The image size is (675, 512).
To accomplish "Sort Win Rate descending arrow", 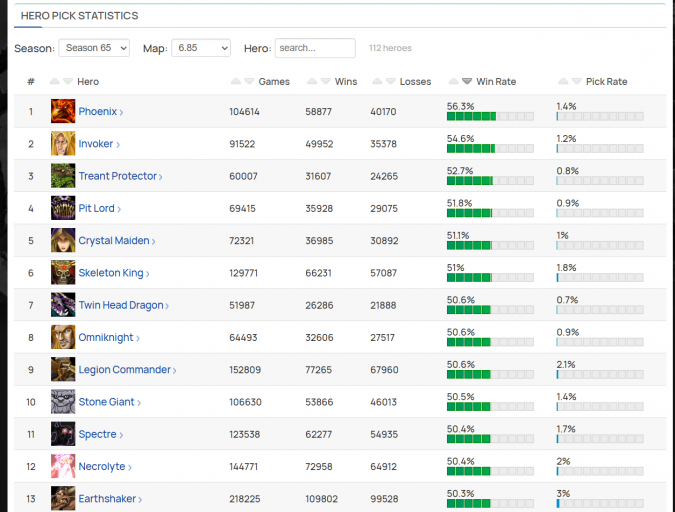I will (x=467, y=81).
